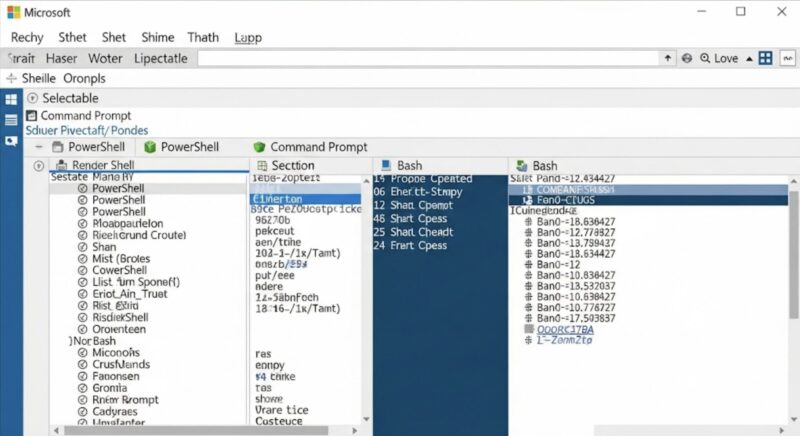Switch to the Command Prompt tab
This screenshot has width=800, height=436.
pyautogui.click(x=310, y=147)
